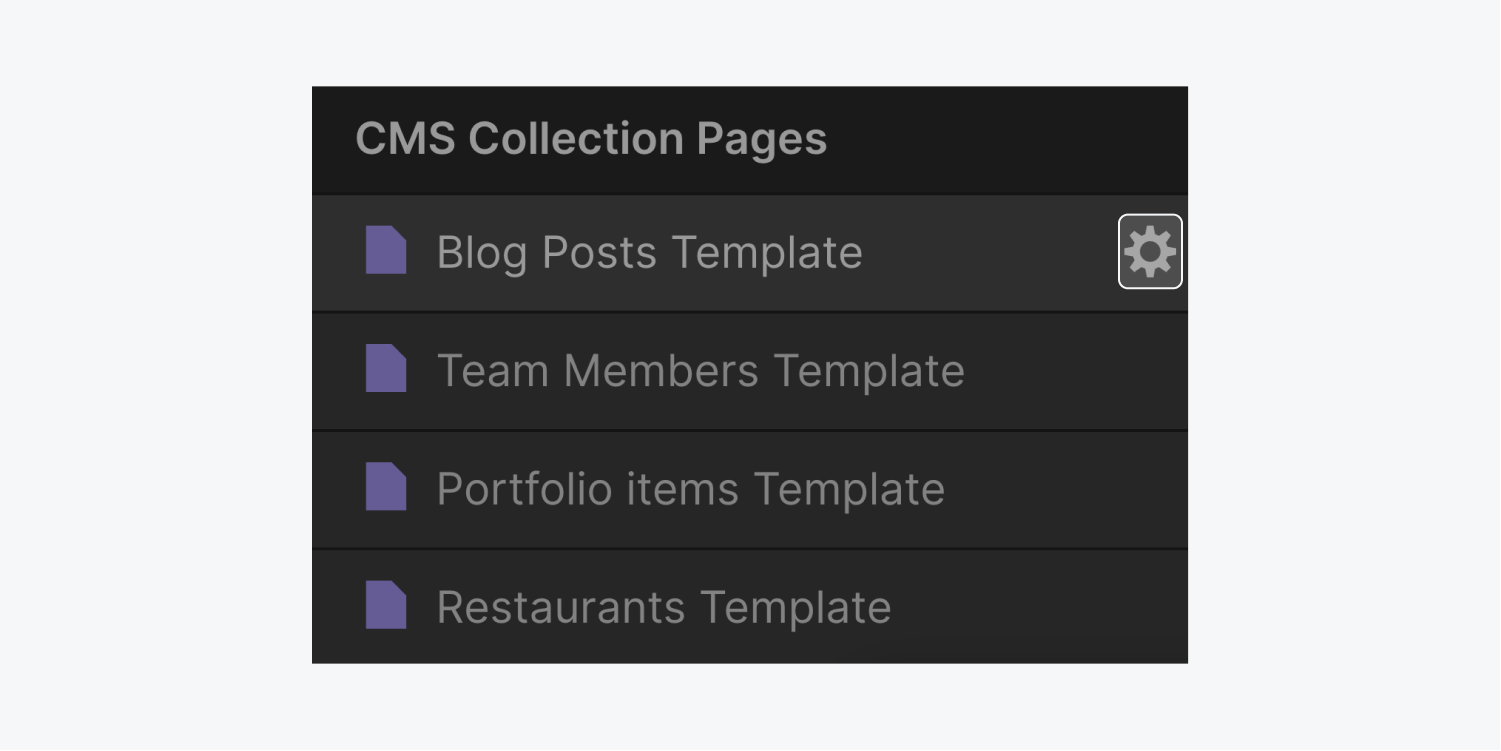Click the Portfolio items Template label text
The width and height of the screenshot is (1501, 751).
690,488
